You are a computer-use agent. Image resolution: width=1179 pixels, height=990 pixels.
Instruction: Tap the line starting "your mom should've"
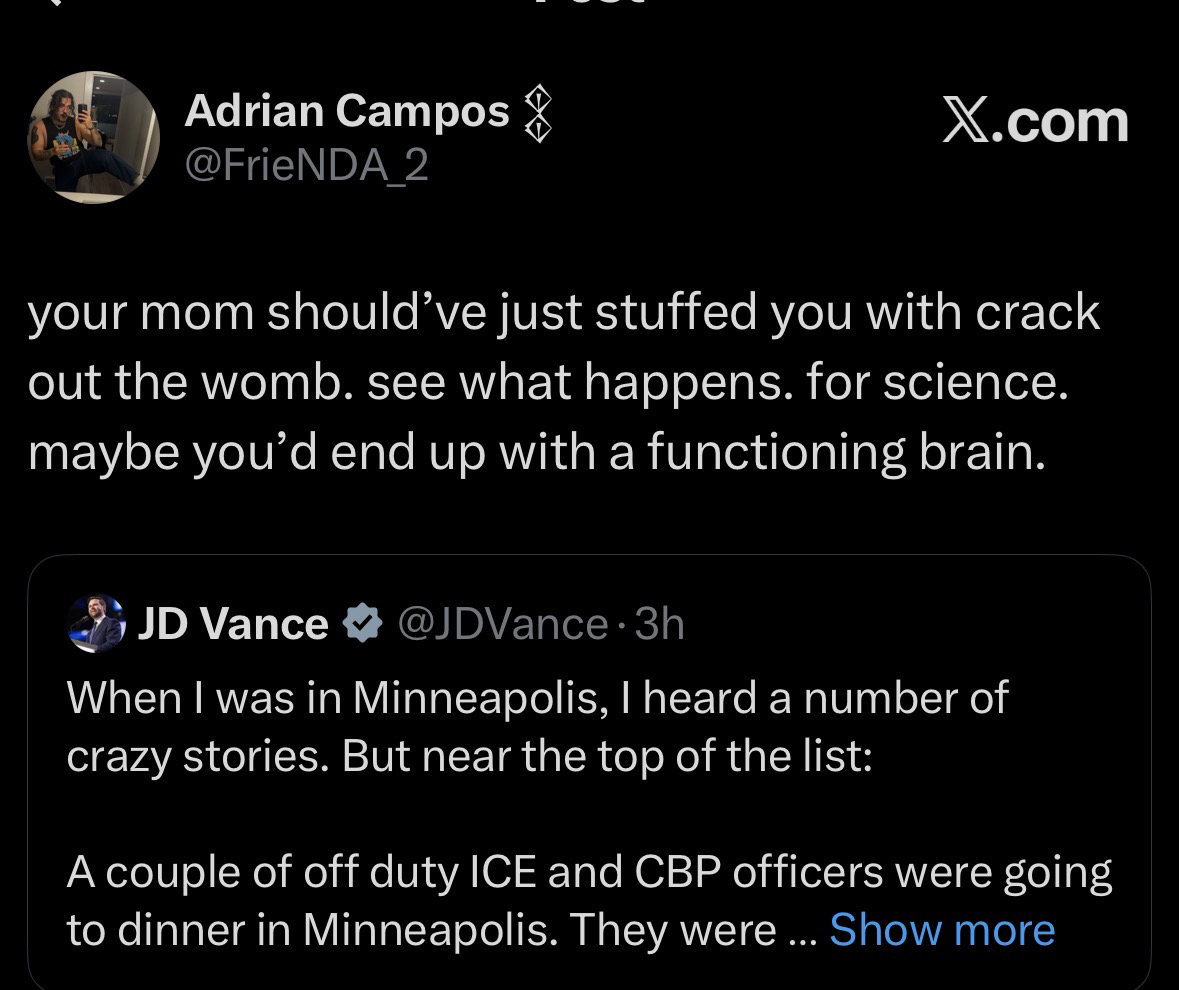[x=563, y=313]
